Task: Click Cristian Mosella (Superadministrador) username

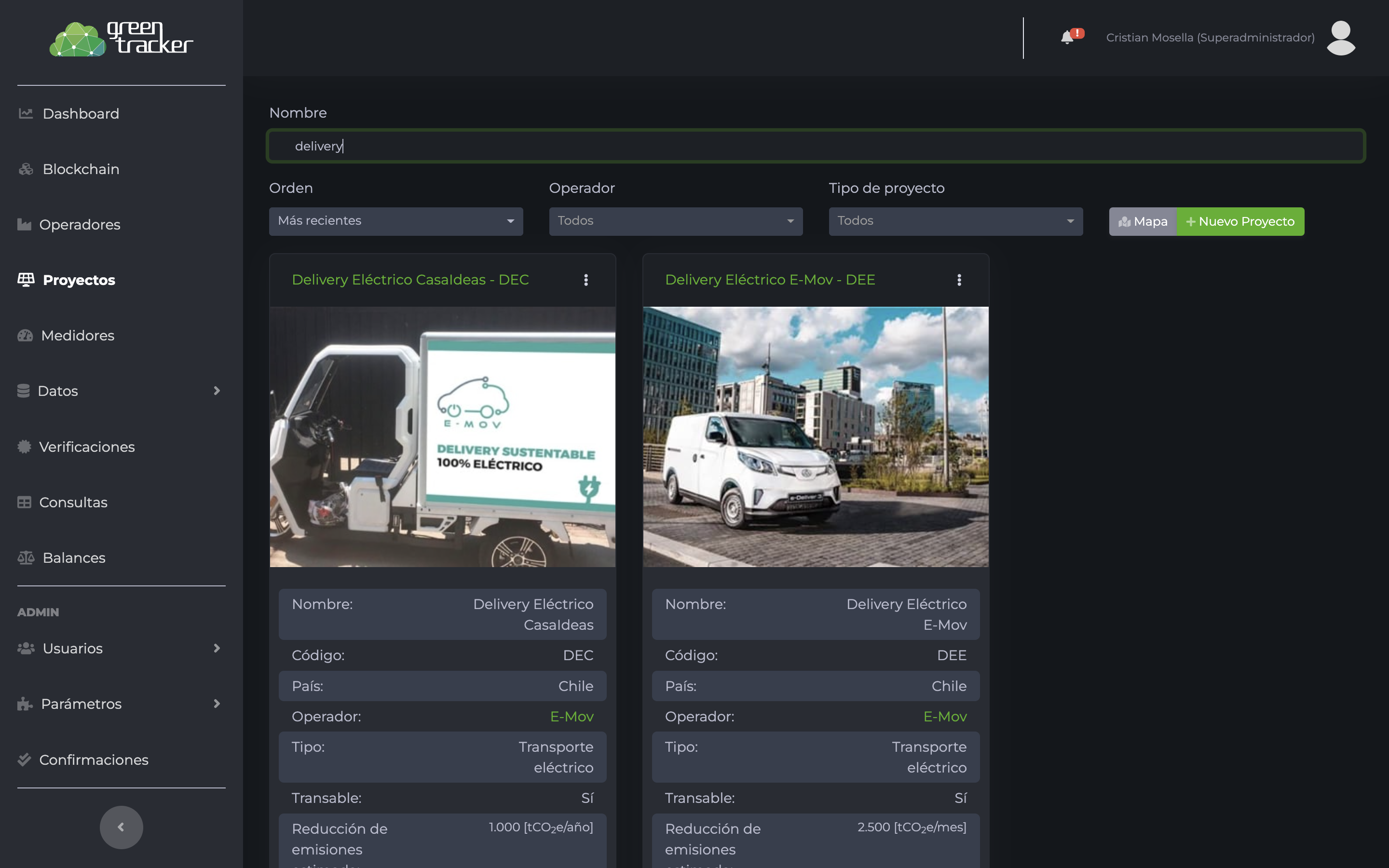Action: click(x=1210, y=38)
